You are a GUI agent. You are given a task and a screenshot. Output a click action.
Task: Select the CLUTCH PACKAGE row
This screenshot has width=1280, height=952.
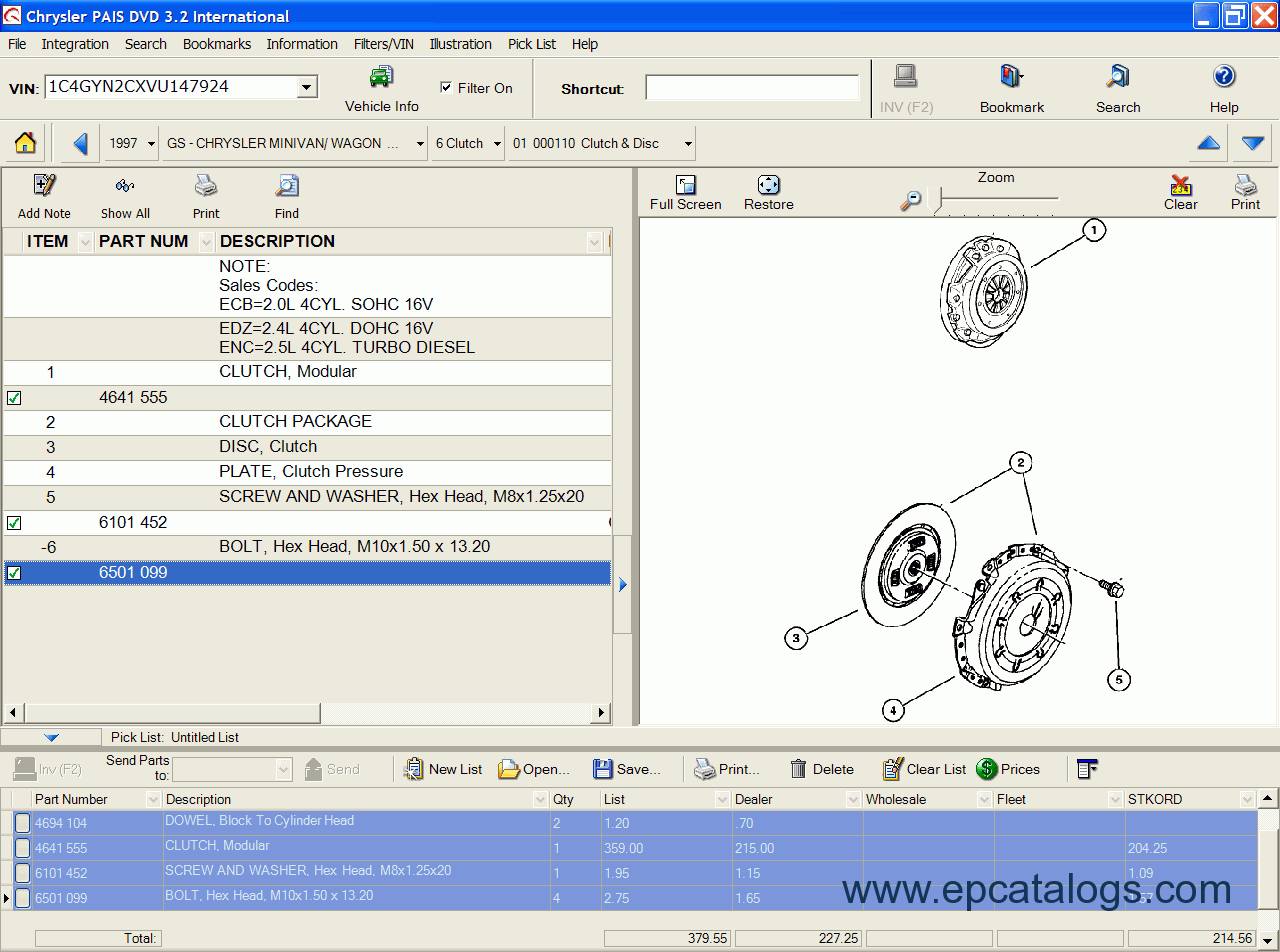point(307,422)
